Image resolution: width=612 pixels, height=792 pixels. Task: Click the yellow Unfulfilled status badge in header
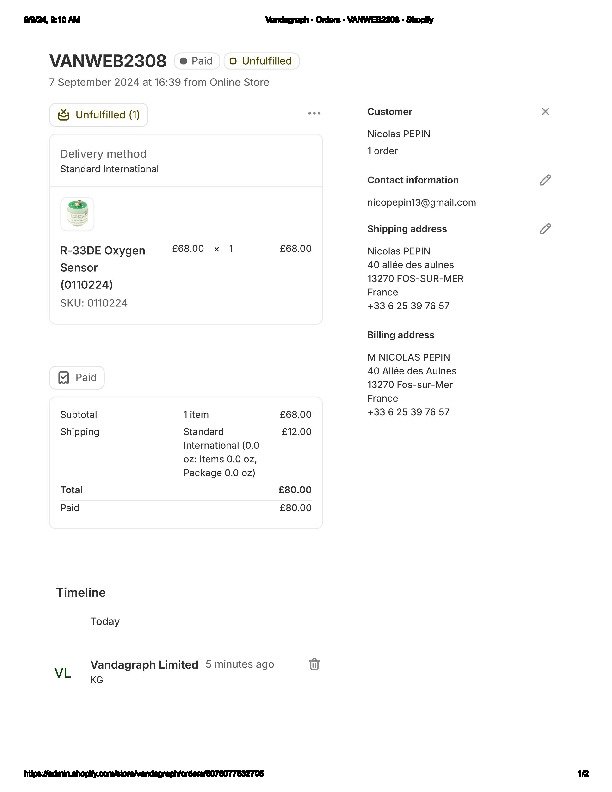[x=261, y=61]
